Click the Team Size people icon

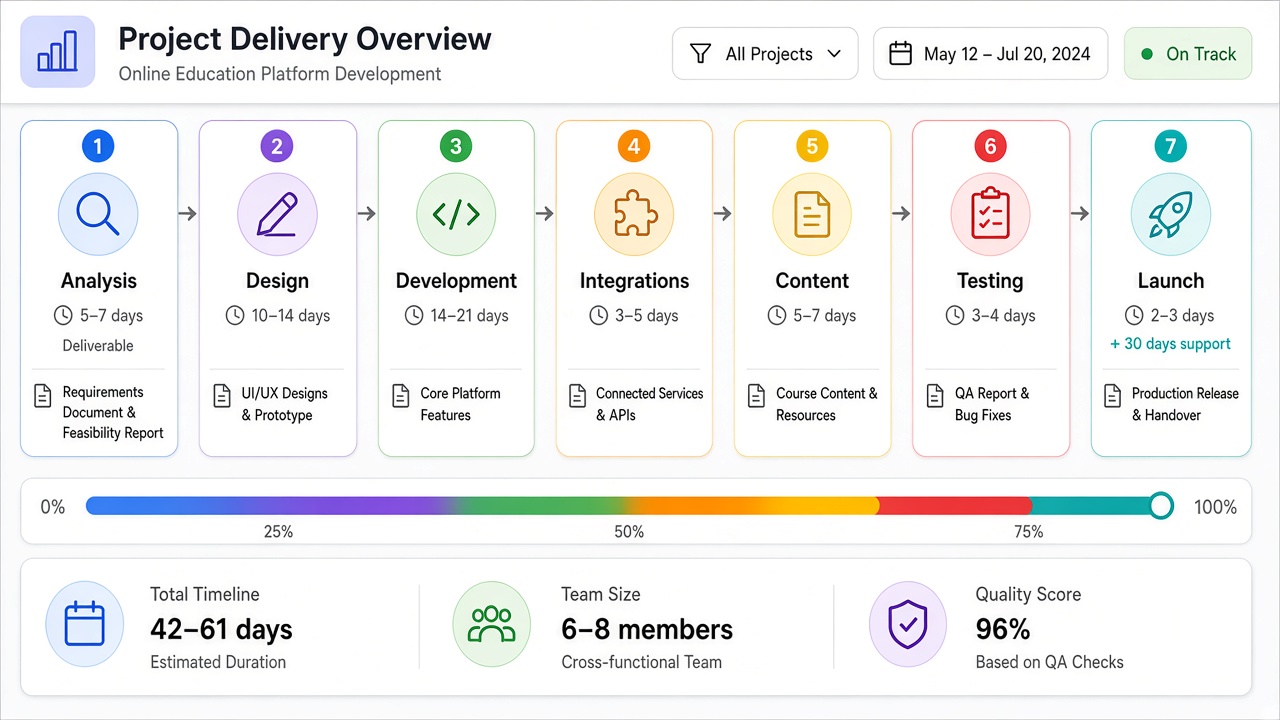coord(491,624)
